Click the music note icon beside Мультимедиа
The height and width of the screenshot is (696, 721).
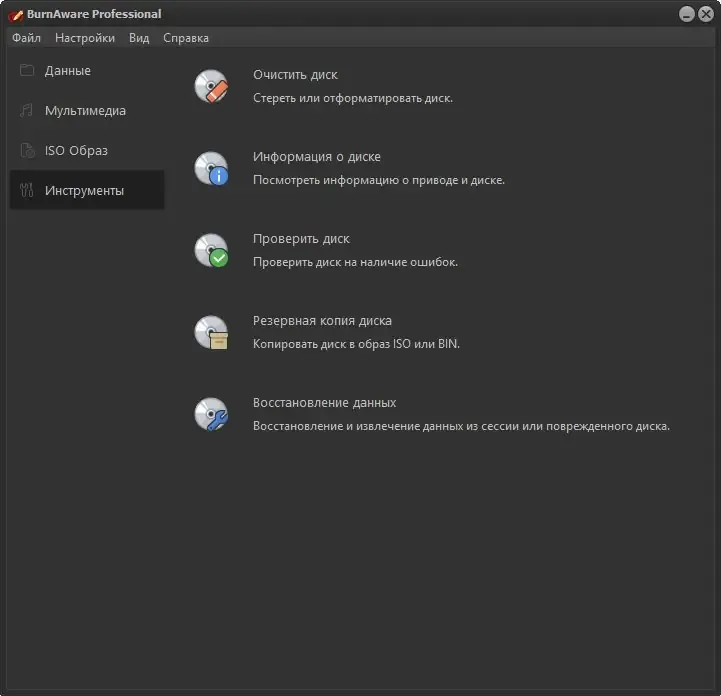pyautogui.click(x=27, y=110)
